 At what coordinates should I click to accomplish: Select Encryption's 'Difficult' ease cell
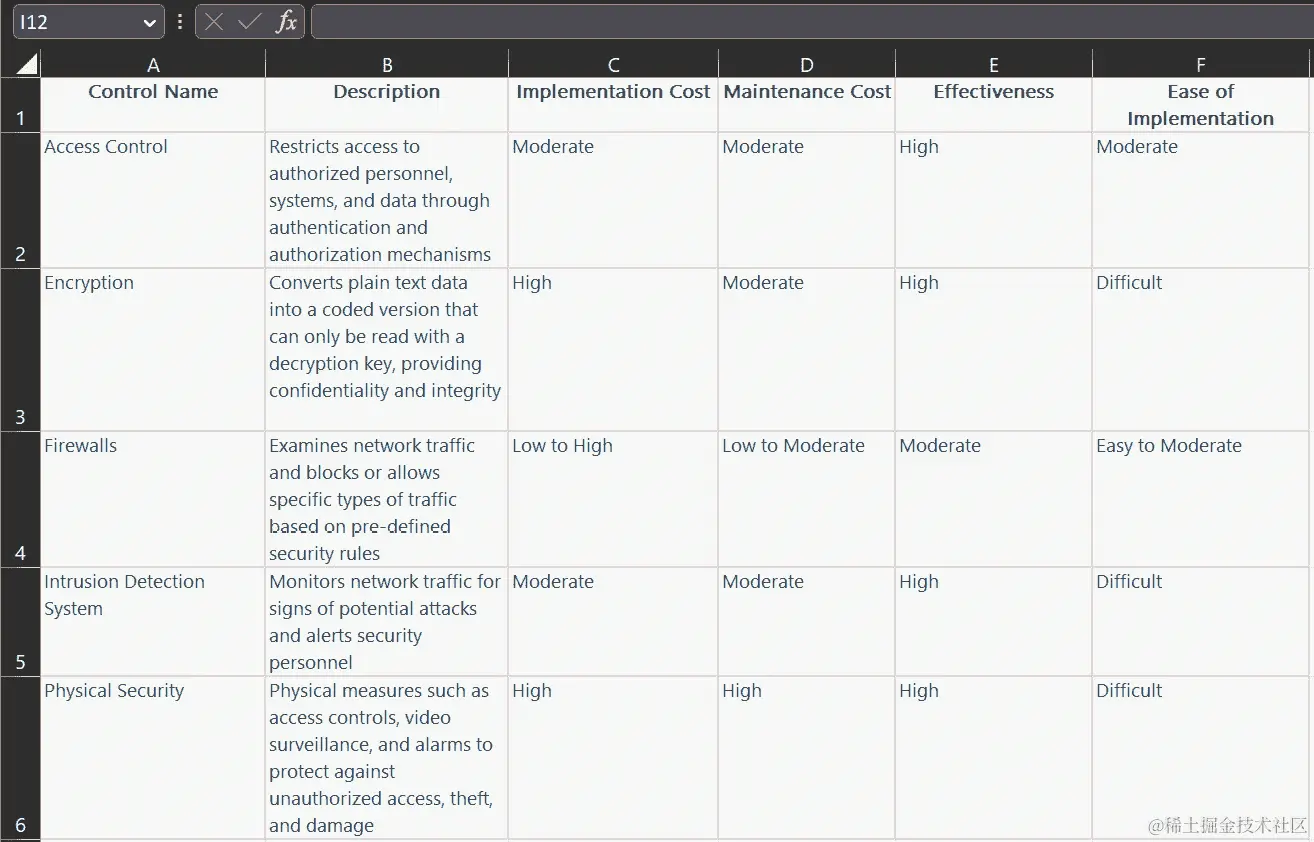[x=1201, y=350]
